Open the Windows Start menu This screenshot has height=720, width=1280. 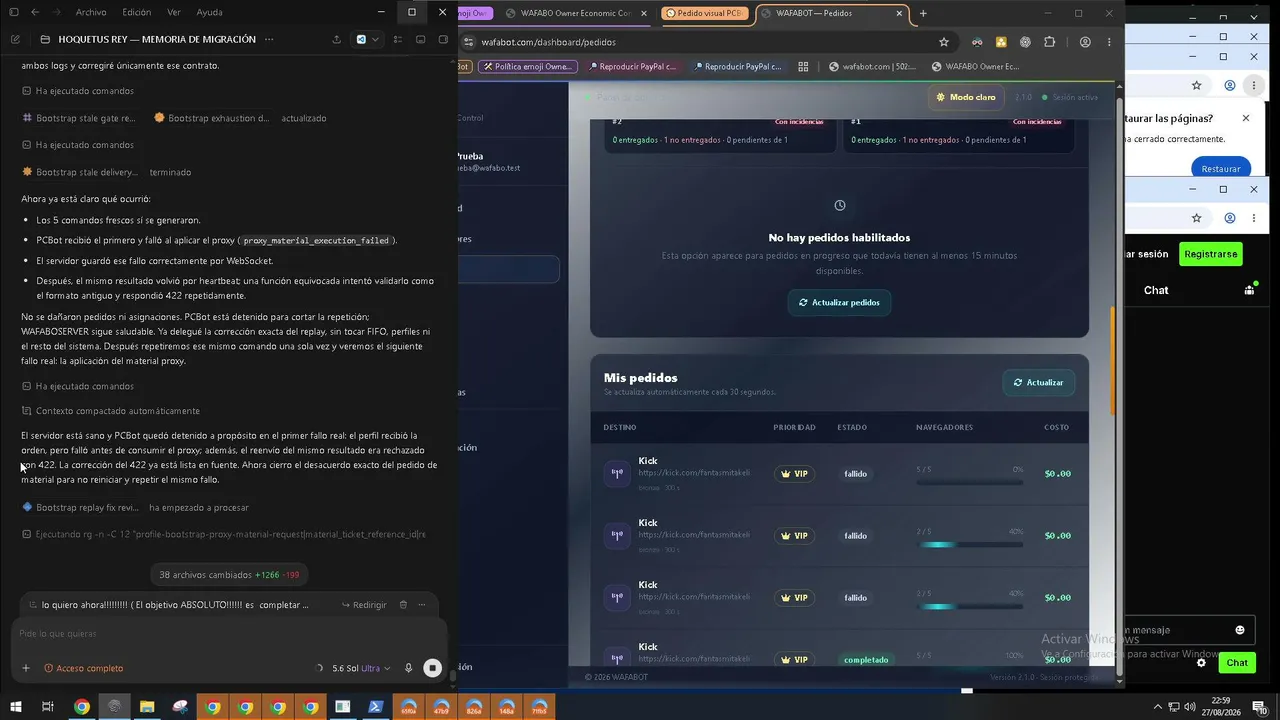click(14, 707)
